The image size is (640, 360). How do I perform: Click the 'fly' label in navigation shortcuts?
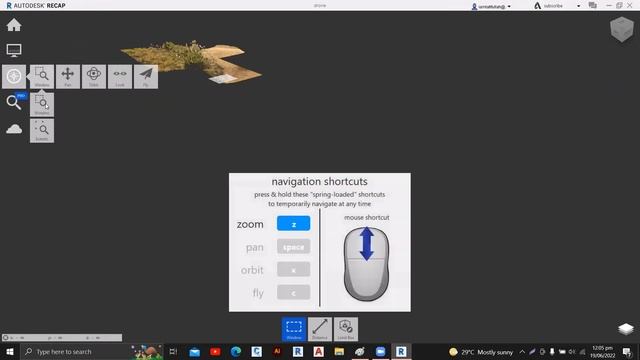(258, 293)
